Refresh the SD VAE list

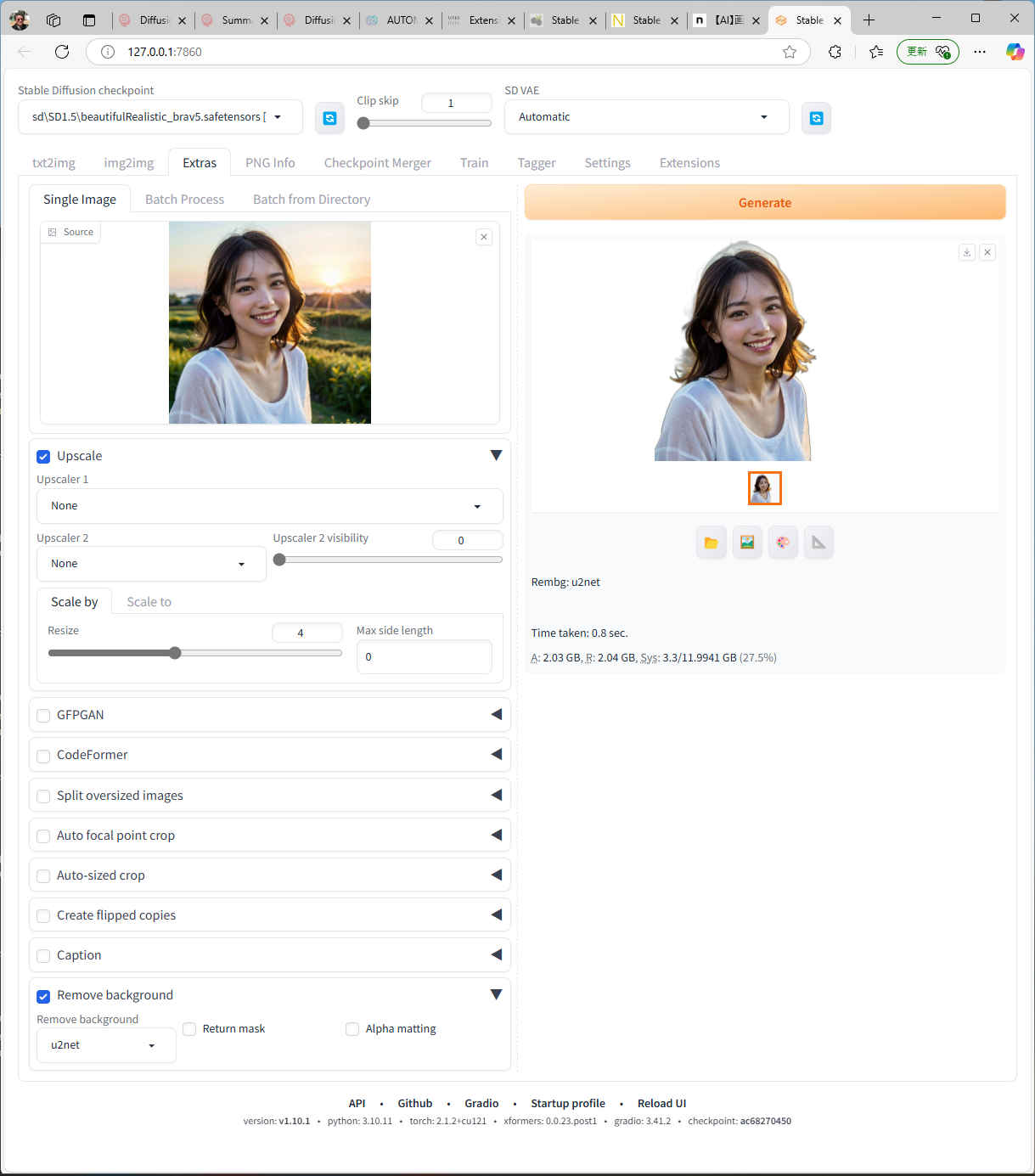[816, 118]
